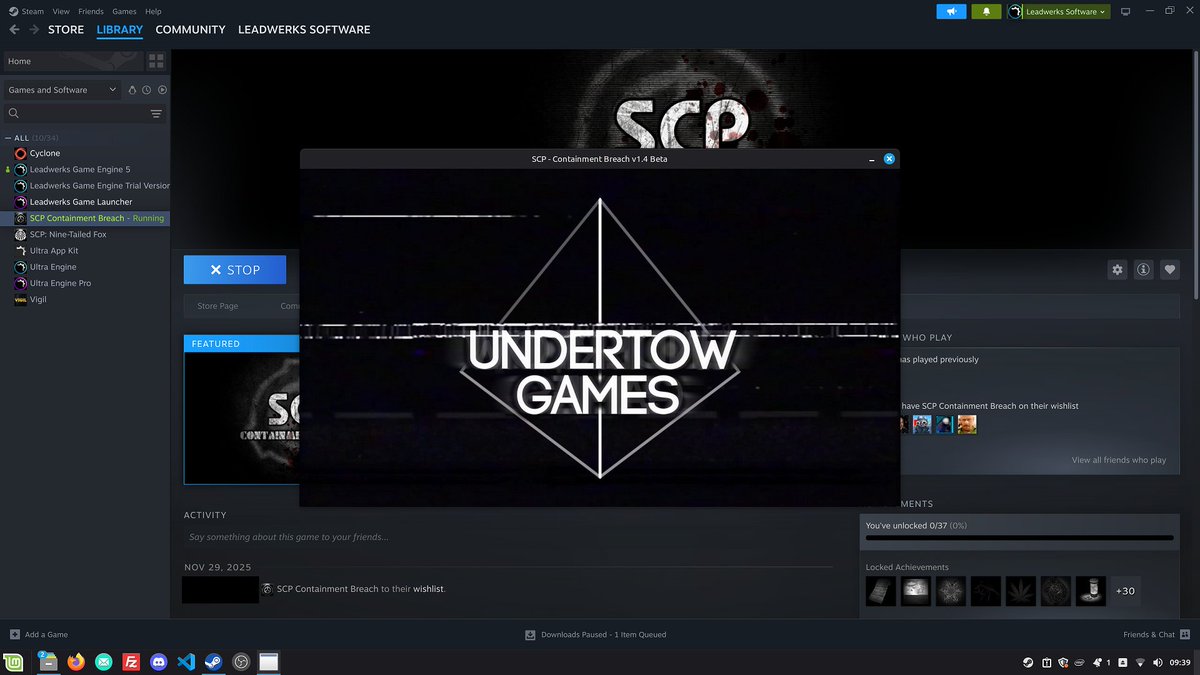Launch Discord from the taskbar
The width and height of the screenshot is (1200, 675).
coord(159,661)
